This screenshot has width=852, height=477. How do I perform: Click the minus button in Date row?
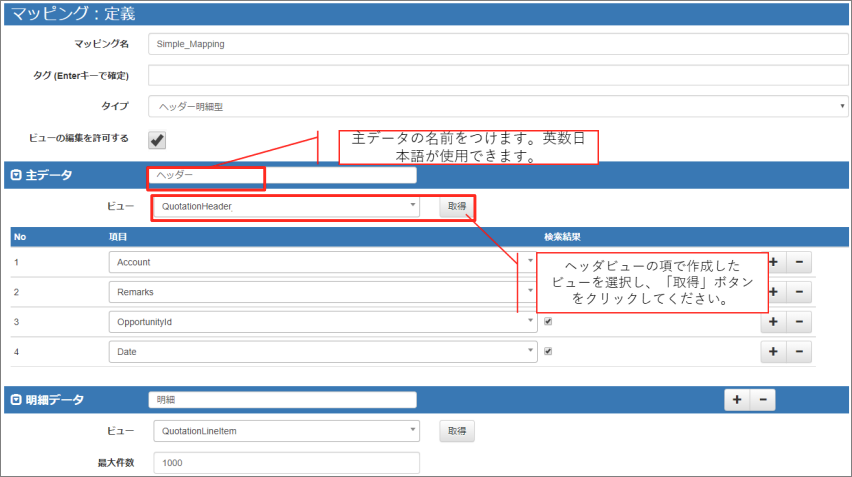[799, 352]
